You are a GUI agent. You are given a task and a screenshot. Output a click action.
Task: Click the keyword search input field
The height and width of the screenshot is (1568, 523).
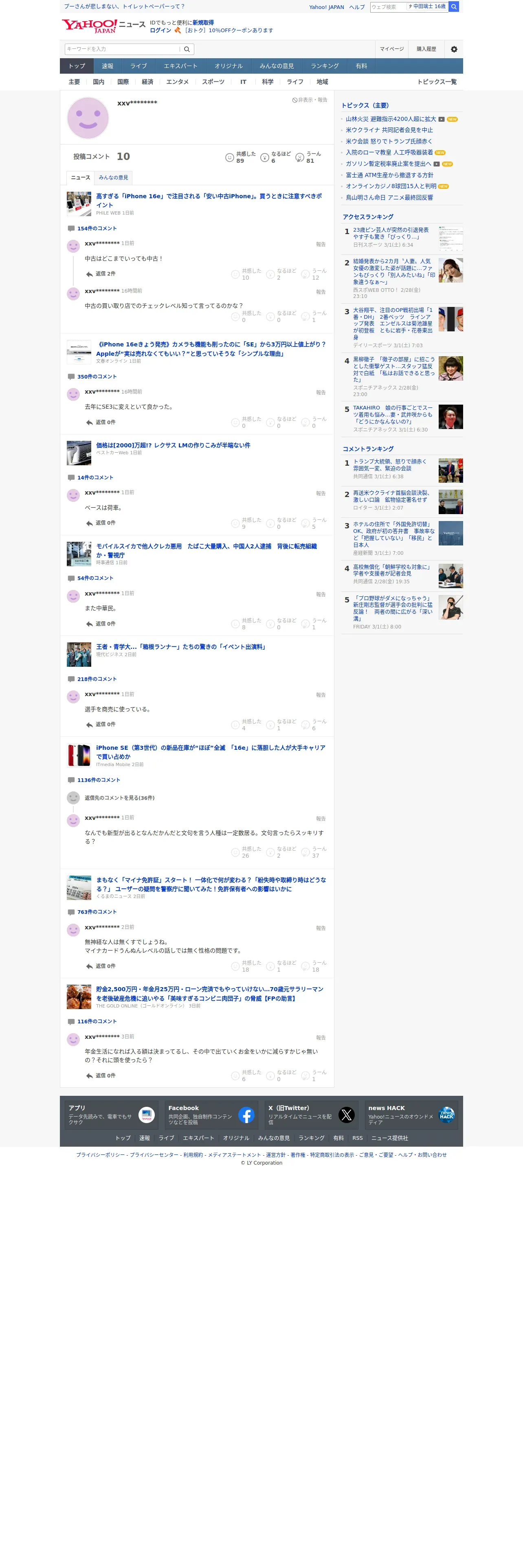pyautogui.click(x=122, y=49)
